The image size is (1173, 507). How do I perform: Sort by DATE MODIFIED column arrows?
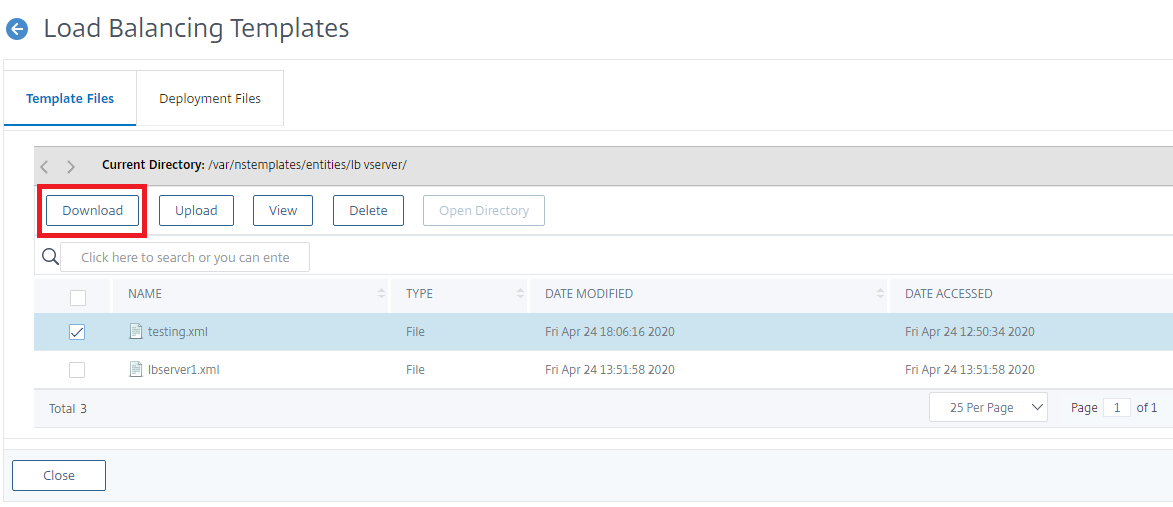pyautogui.click(x=880, y=294)
